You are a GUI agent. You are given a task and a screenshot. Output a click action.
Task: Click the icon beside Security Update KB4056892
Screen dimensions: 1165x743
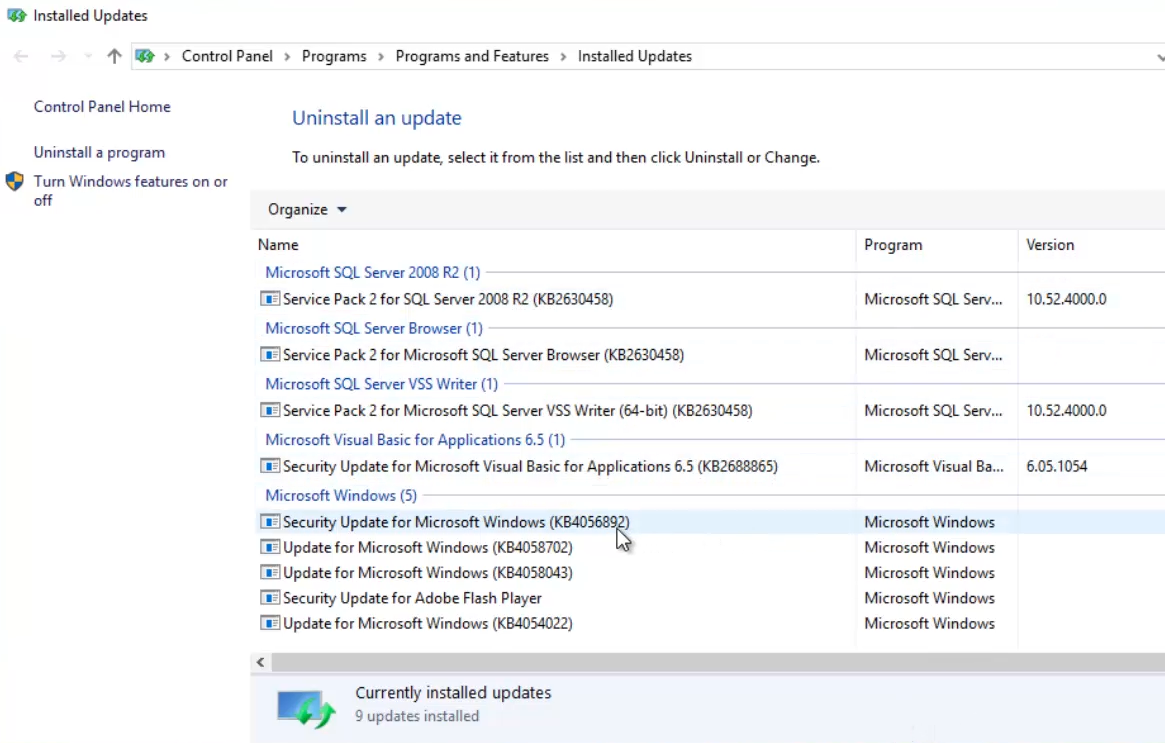(270, 521)
